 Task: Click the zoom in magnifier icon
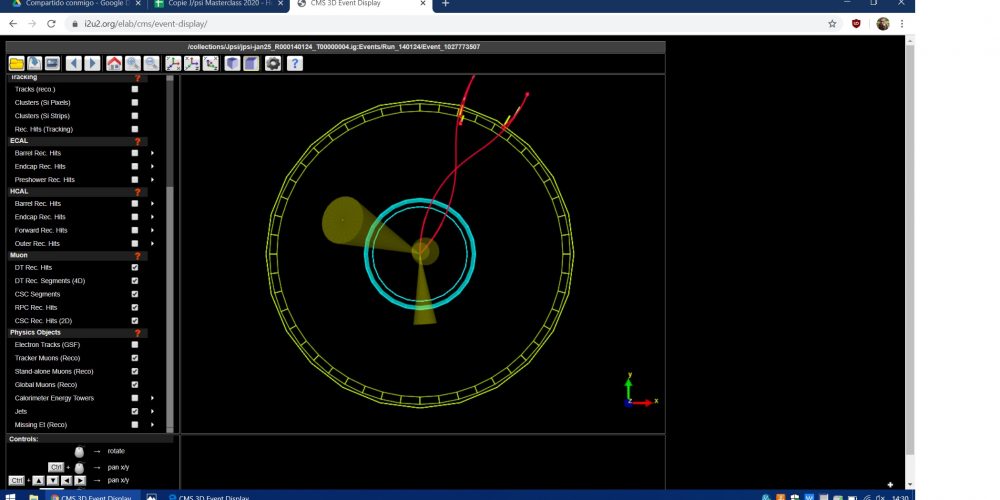(132, 63)
